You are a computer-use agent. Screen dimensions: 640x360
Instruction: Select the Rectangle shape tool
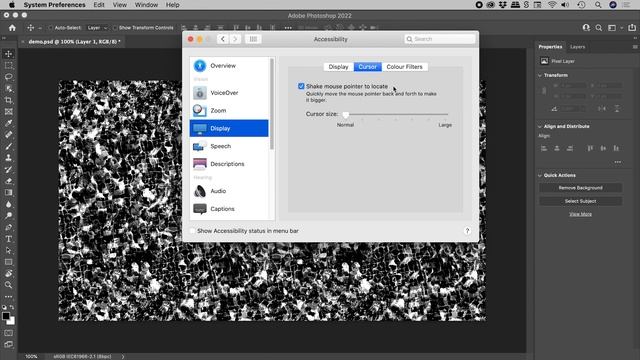[9, 262]
